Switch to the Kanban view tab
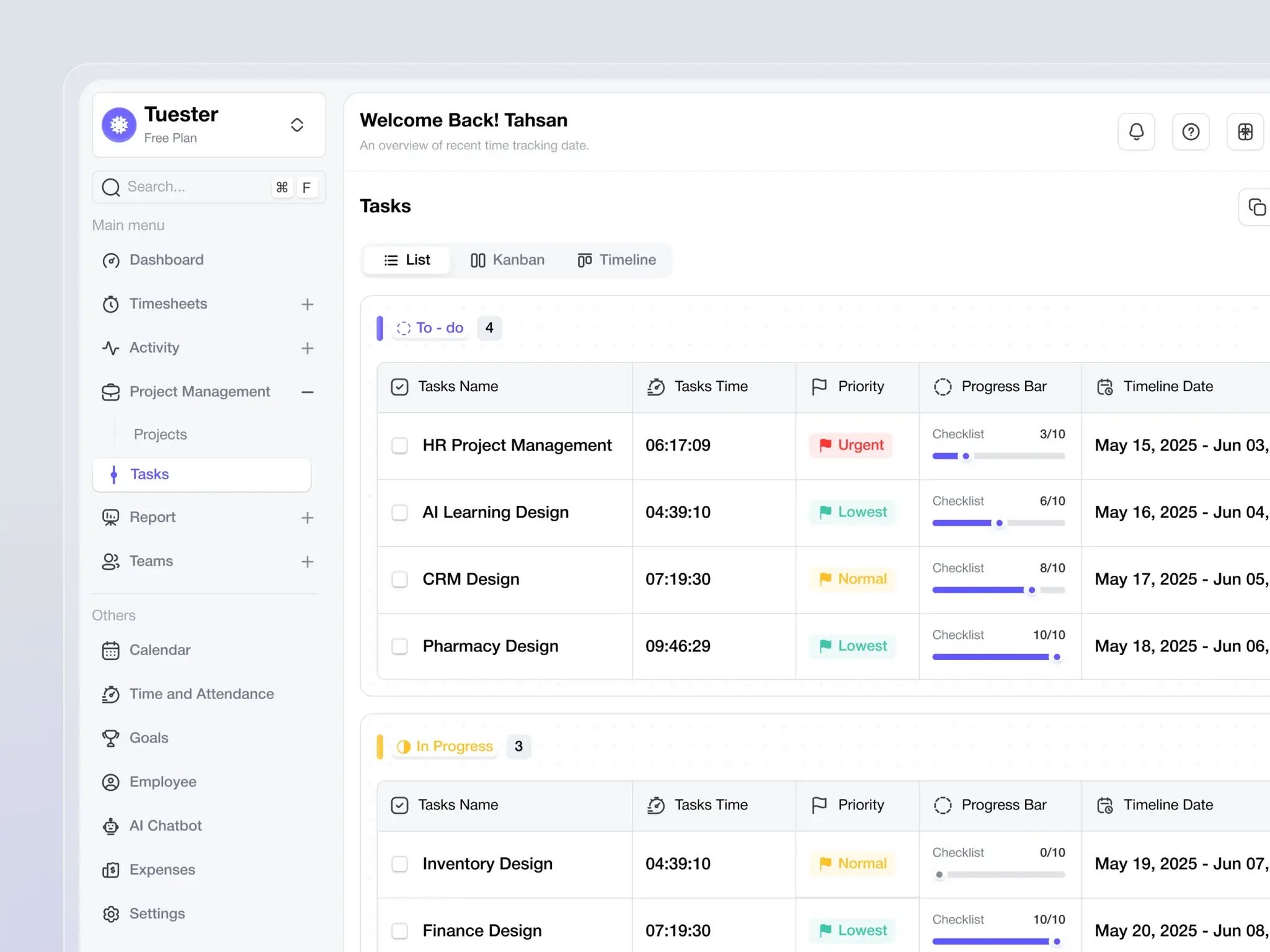The width and height of the screenshot is (1270, 952). tap(507, 260)
